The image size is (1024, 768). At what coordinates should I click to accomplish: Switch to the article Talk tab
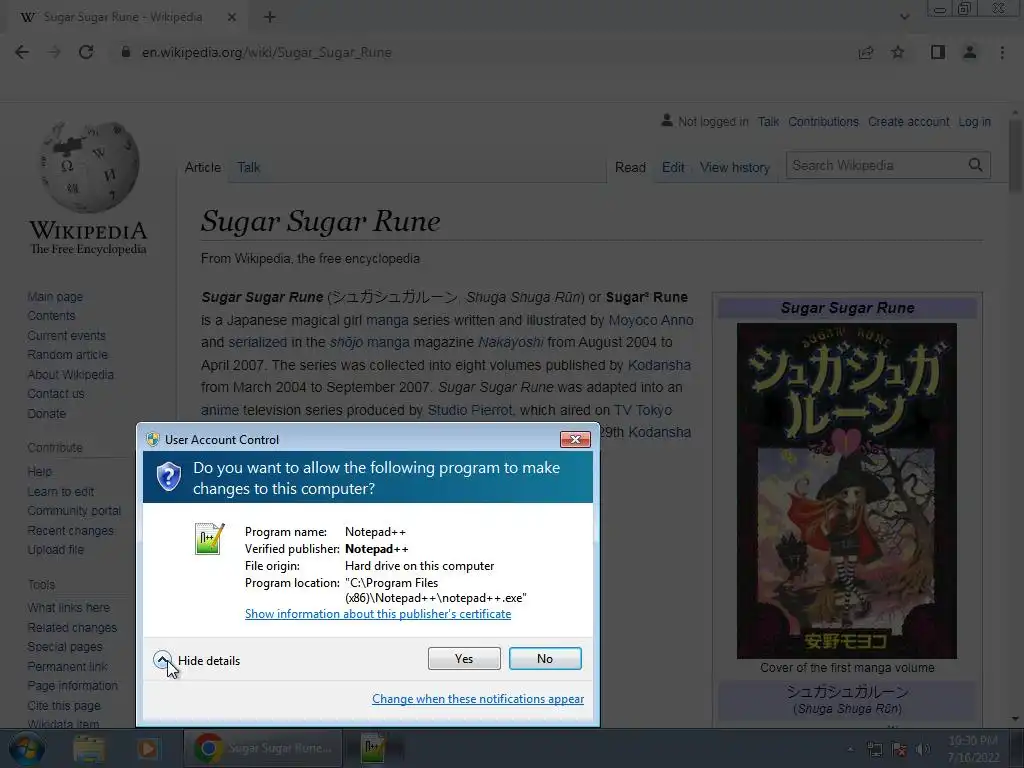[248, 167]
